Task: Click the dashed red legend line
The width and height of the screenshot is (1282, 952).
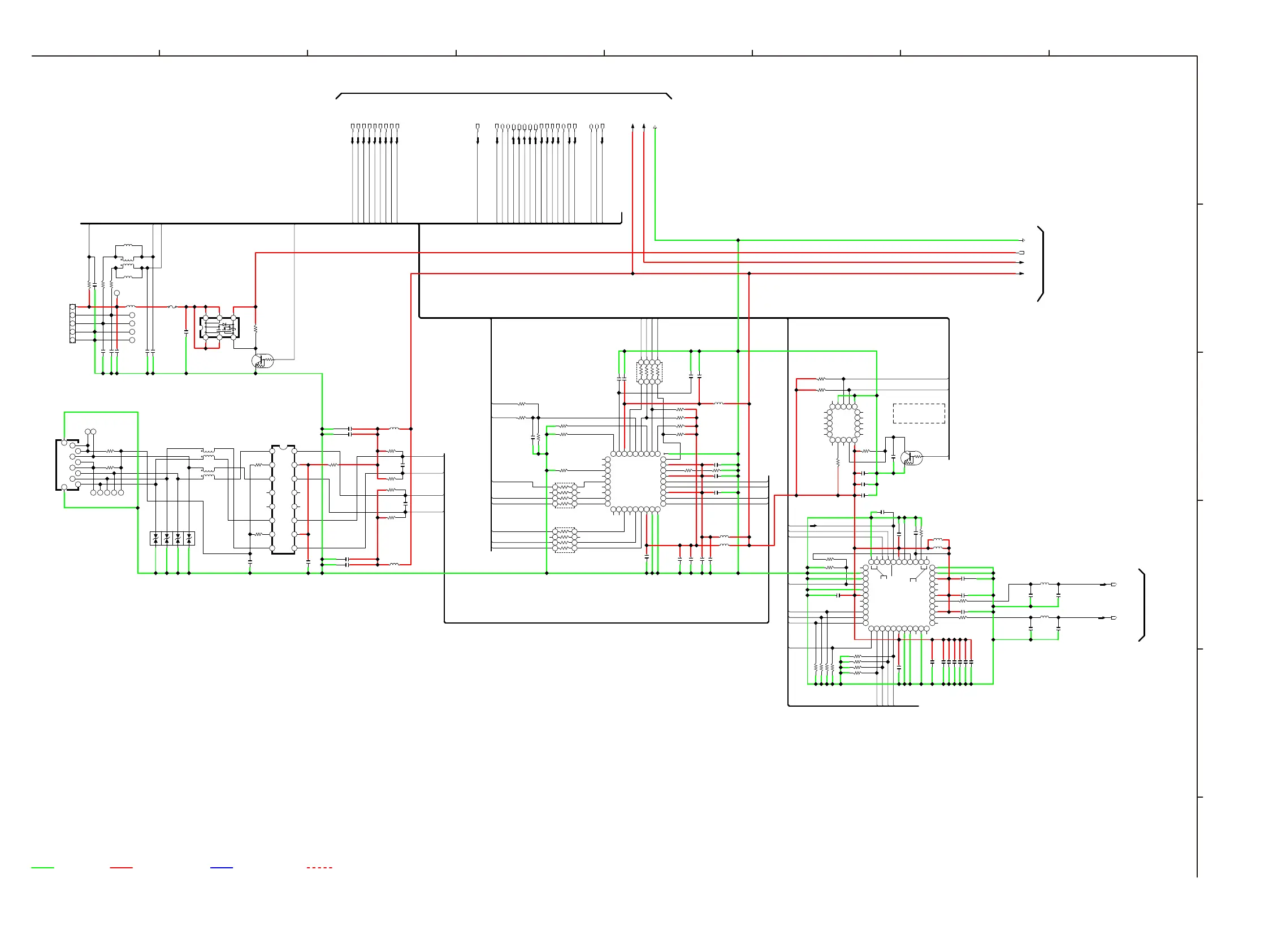Action: pos(319,867)
